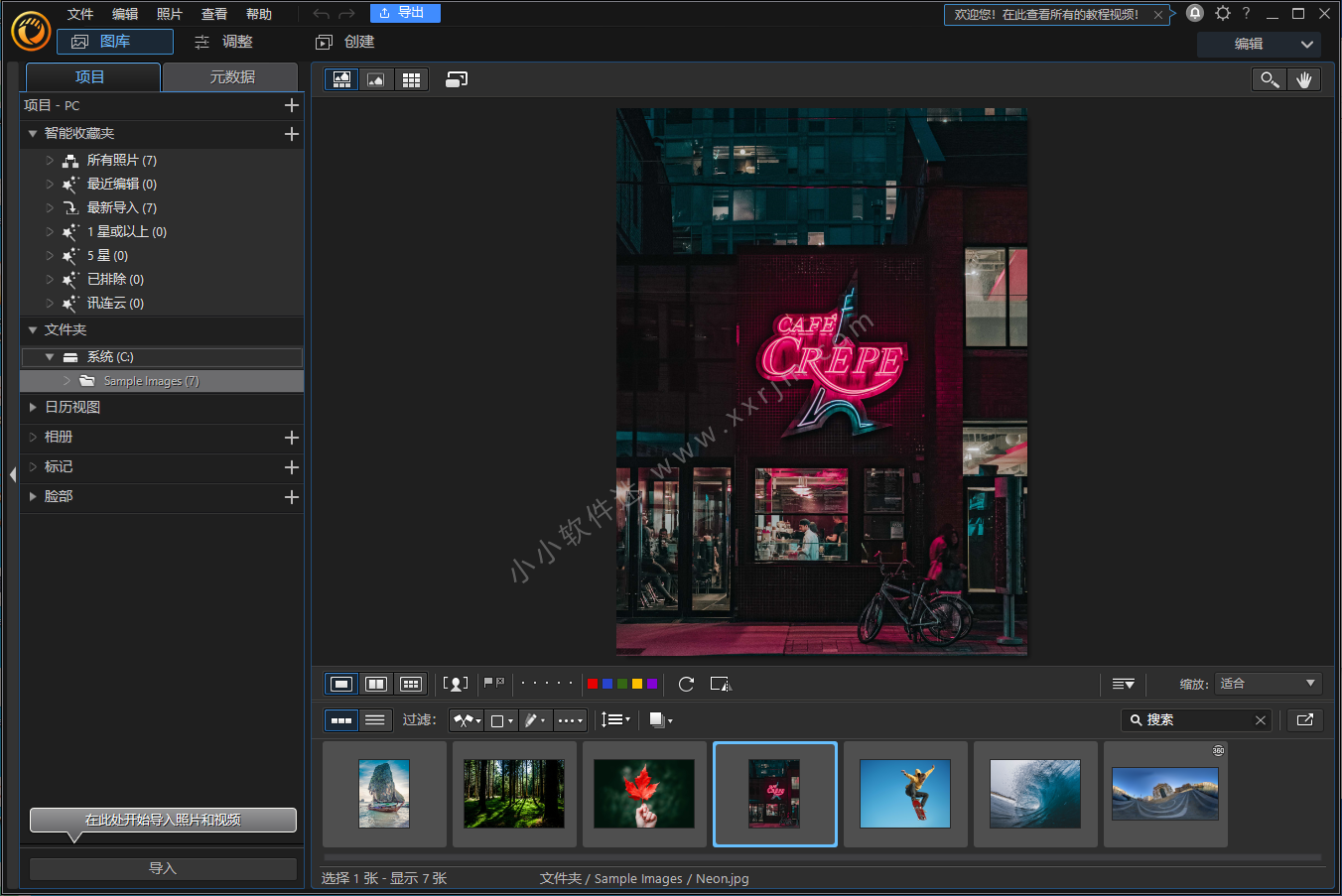Click the flag pick/reject icon
1342x896 pixels.
pos(493,683)
